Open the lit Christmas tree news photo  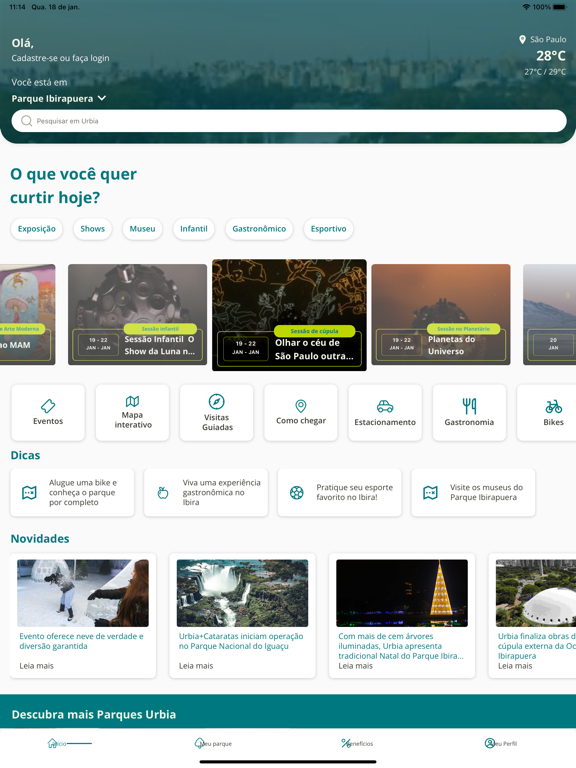402,593
